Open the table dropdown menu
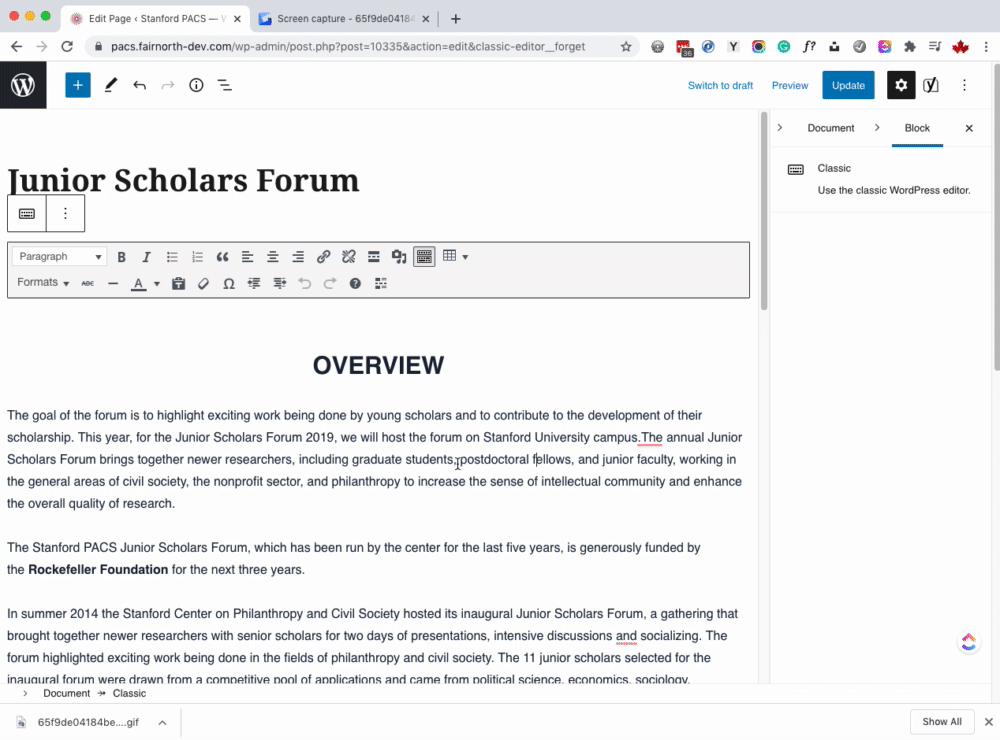 click(x=455, y=256)
